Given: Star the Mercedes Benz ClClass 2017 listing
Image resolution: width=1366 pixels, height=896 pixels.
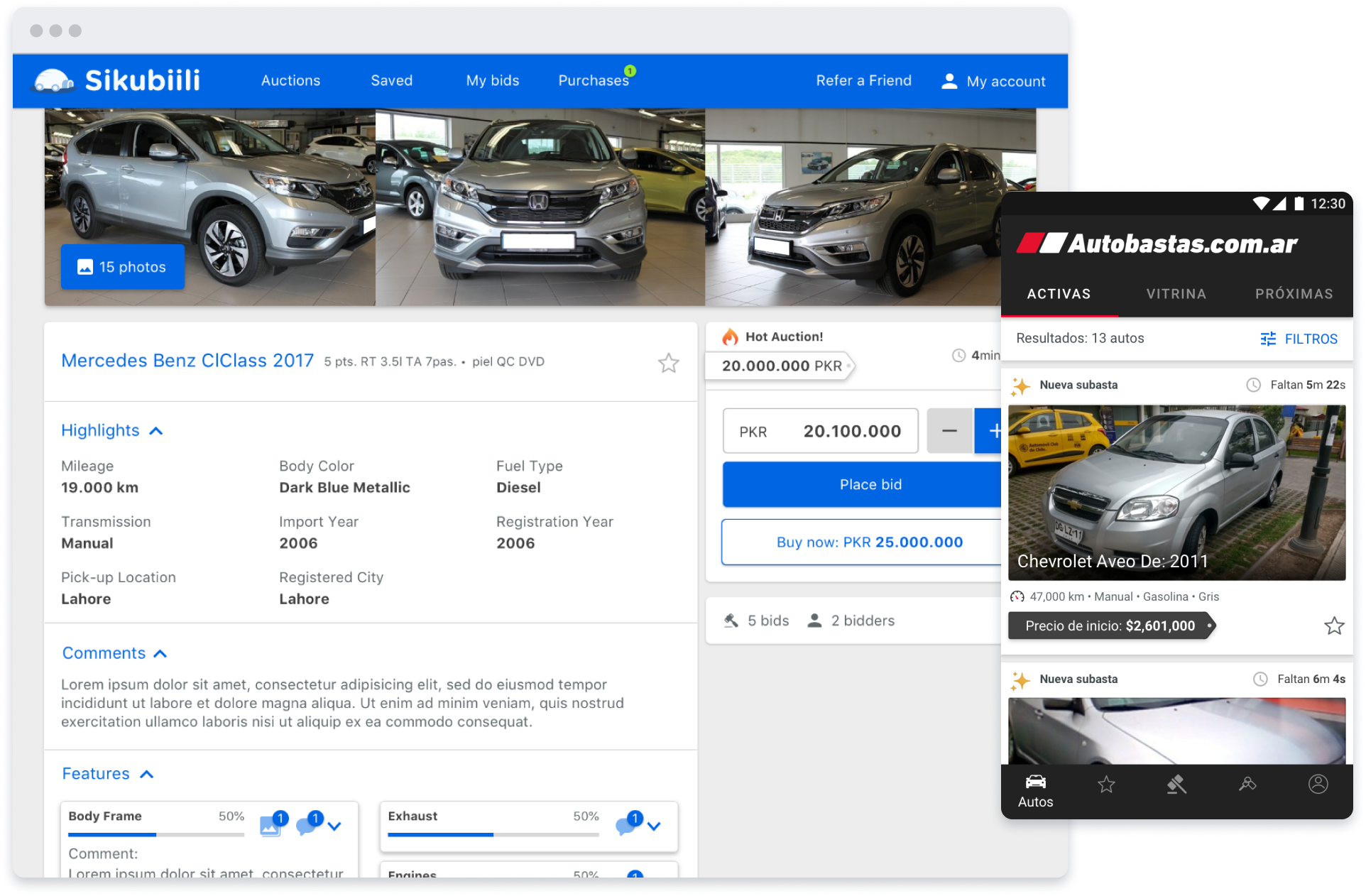Looking at the screenshot, I should (668, 362).
